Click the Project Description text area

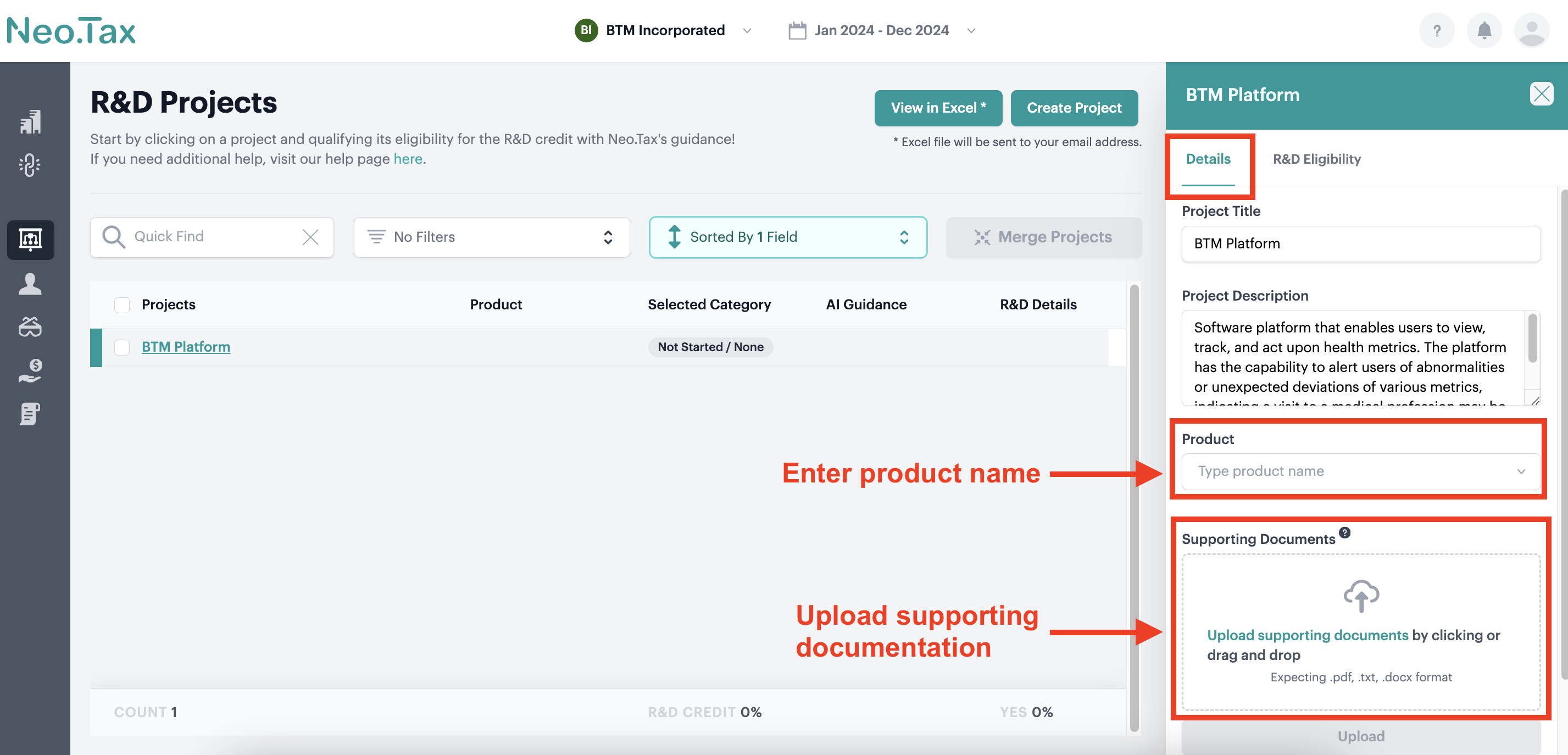1354,358
